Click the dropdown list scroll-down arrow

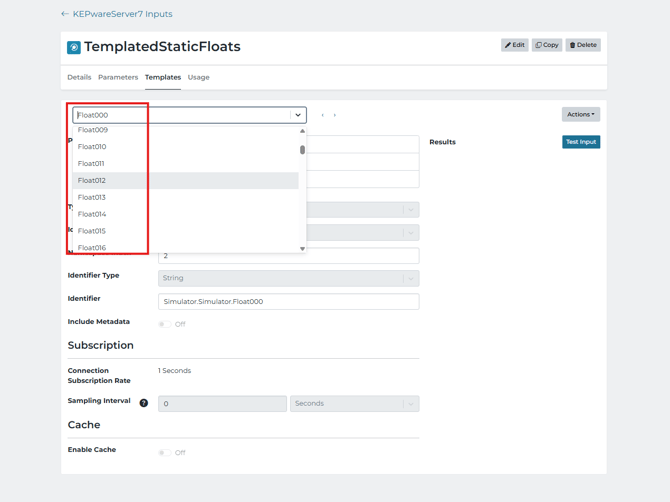tap(303, 249)
